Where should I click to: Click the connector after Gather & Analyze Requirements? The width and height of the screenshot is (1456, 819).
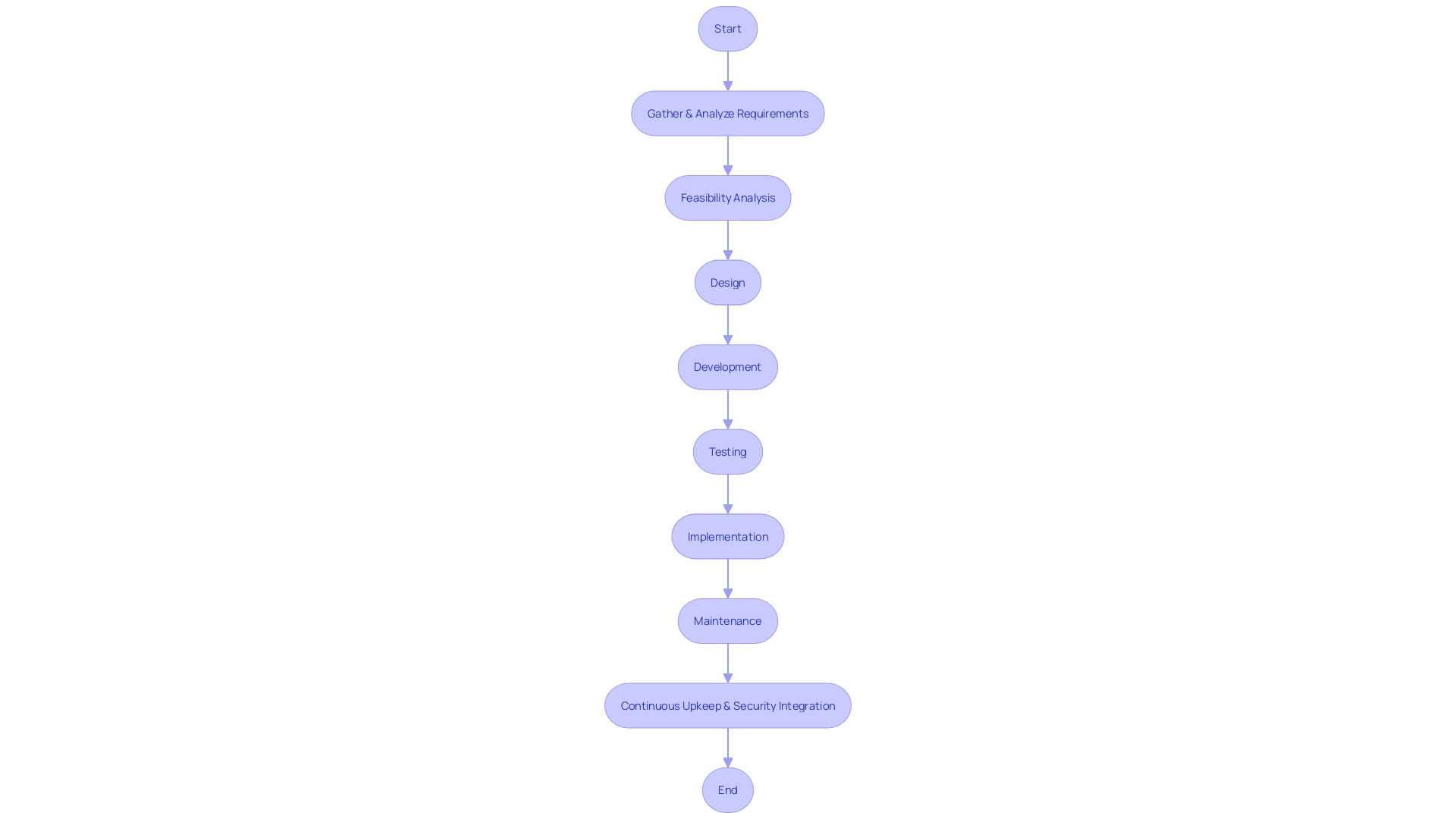(727, 155)
